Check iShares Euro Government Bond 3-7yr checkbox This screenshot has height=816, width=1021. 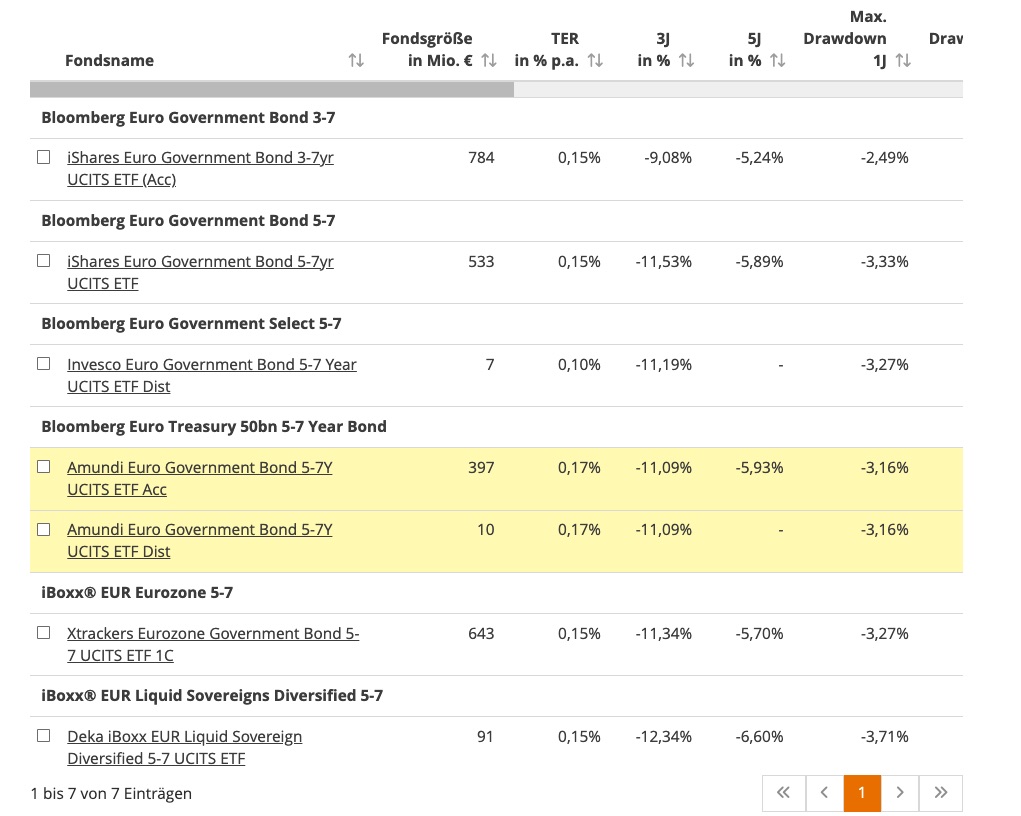click(44, 157)
